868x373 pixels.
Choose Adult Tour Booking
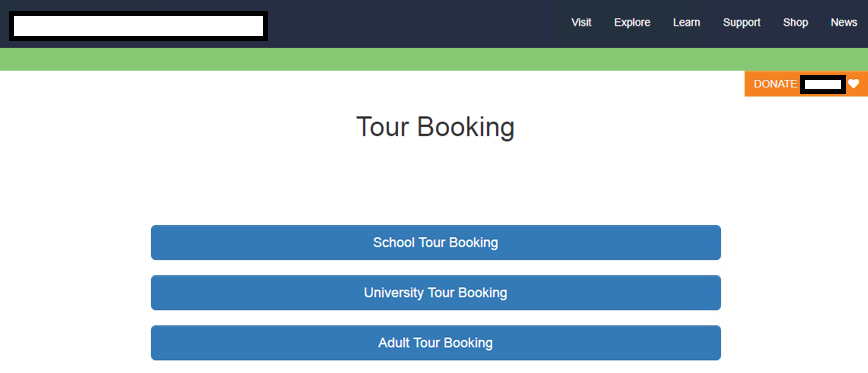[x=436, y=343]
